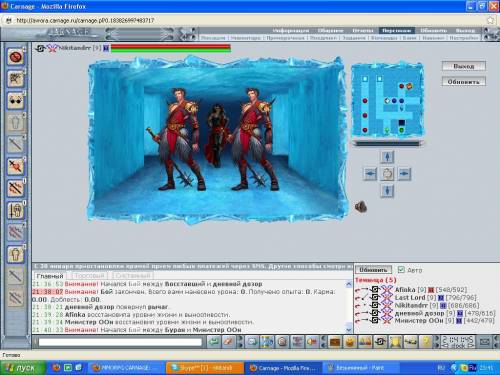Screen dimensions: 500x375
Task: Open the Персонаж top menu item
Action: coord(396,31)
